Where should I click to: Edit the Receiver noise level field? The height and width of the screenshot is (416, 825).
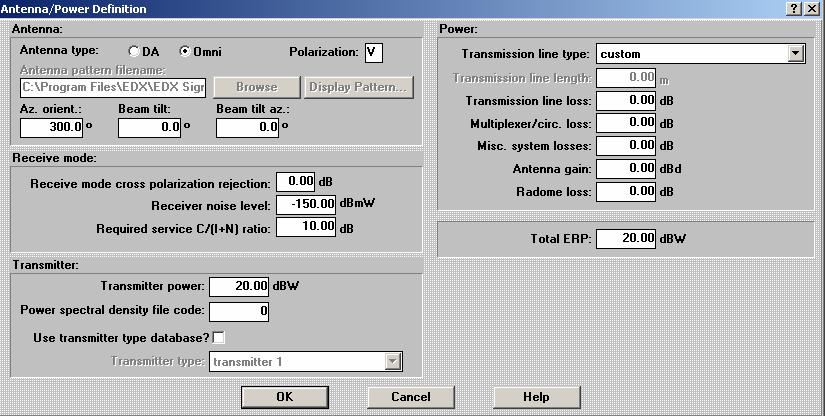pyautogui.click(x=306, y=205)
